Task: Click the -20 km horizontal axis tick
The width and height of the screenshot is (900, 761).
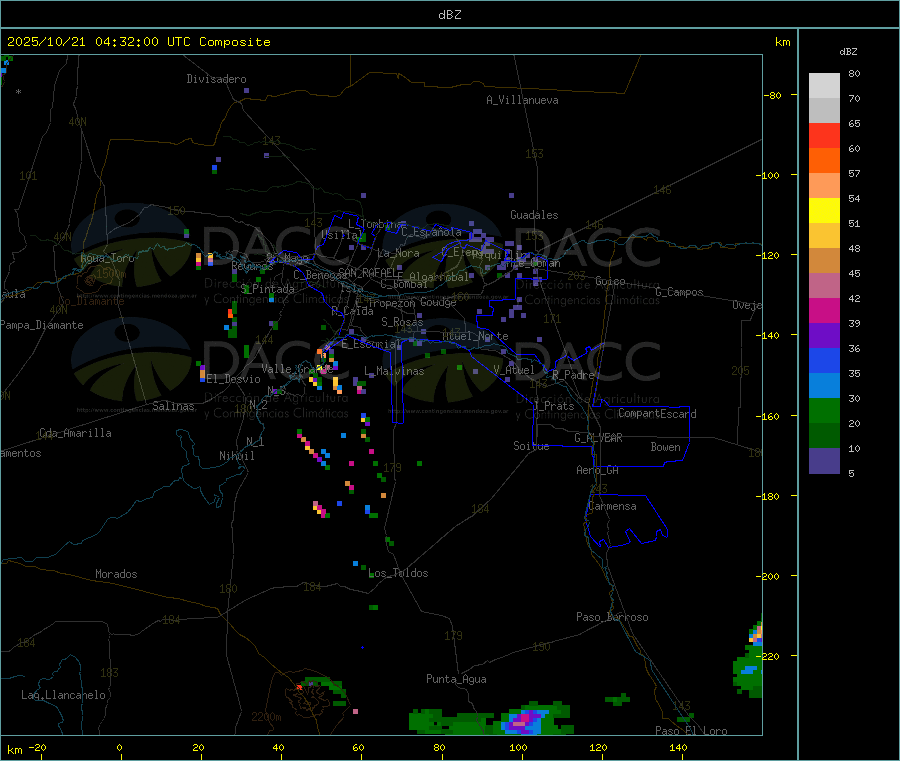Action: coord(37,747)
